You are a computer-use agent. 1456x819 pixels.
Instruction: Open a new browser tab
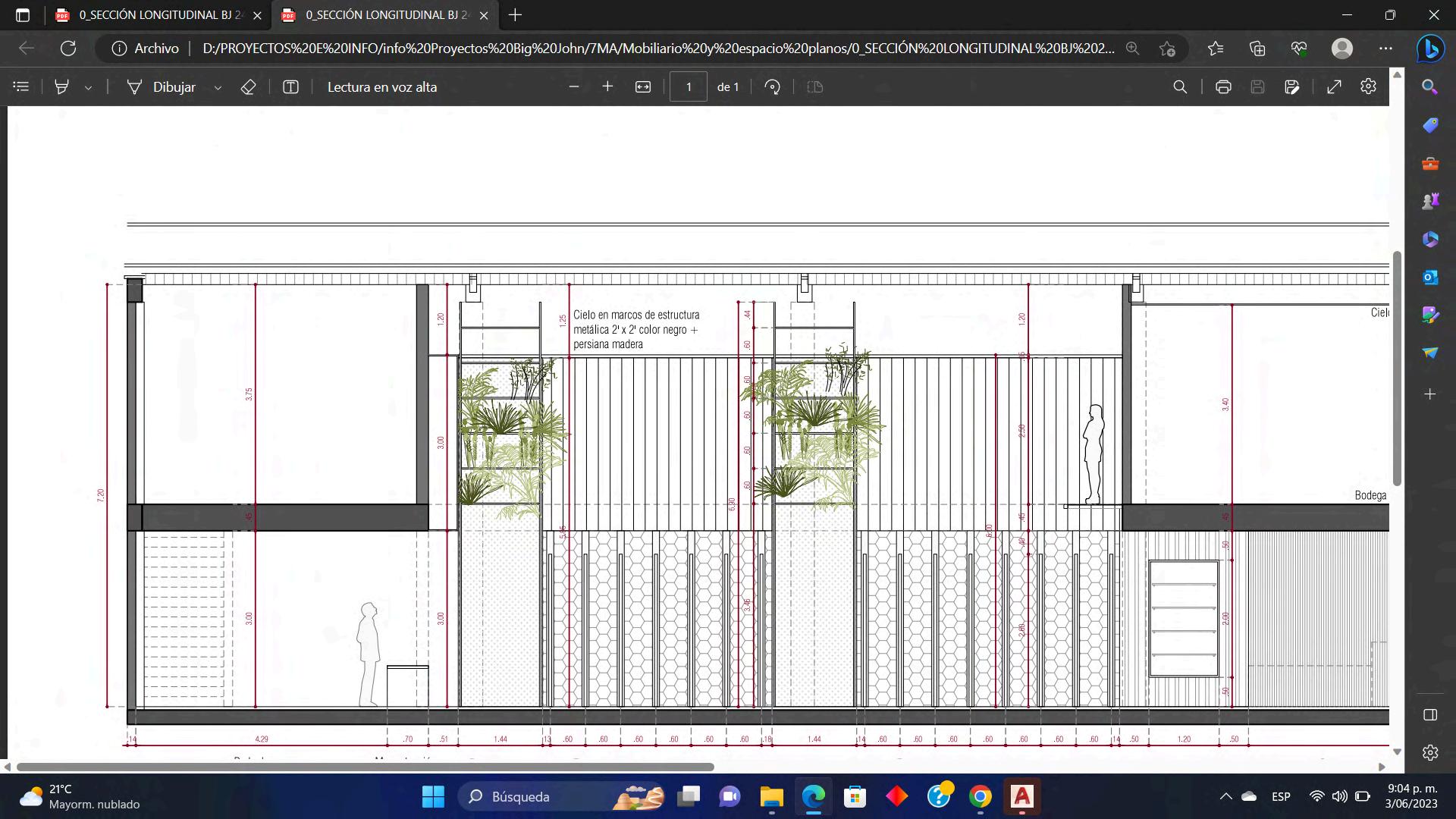[x=515, y=15]
